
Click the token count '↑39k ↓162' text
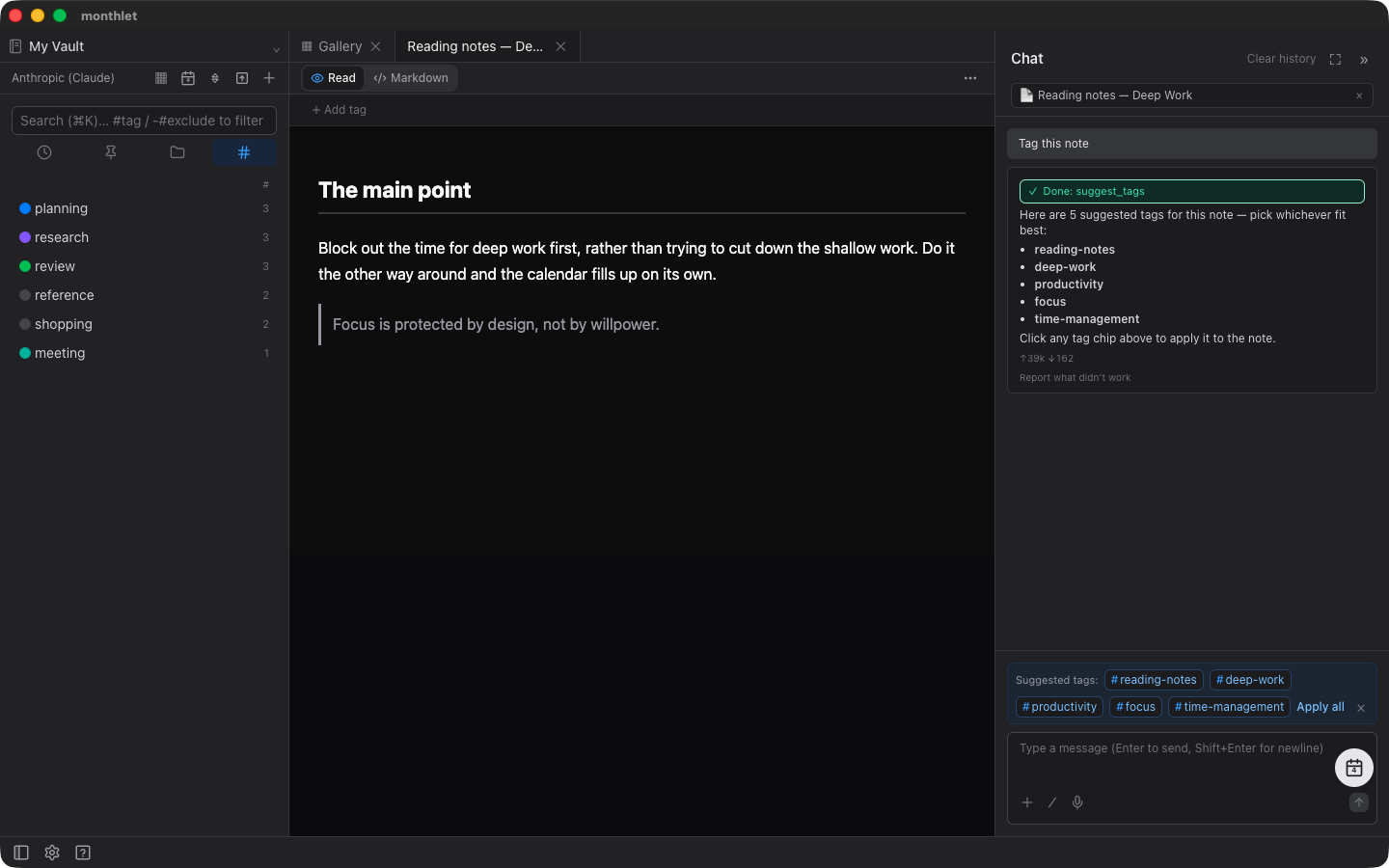[x=1047, y=359]
